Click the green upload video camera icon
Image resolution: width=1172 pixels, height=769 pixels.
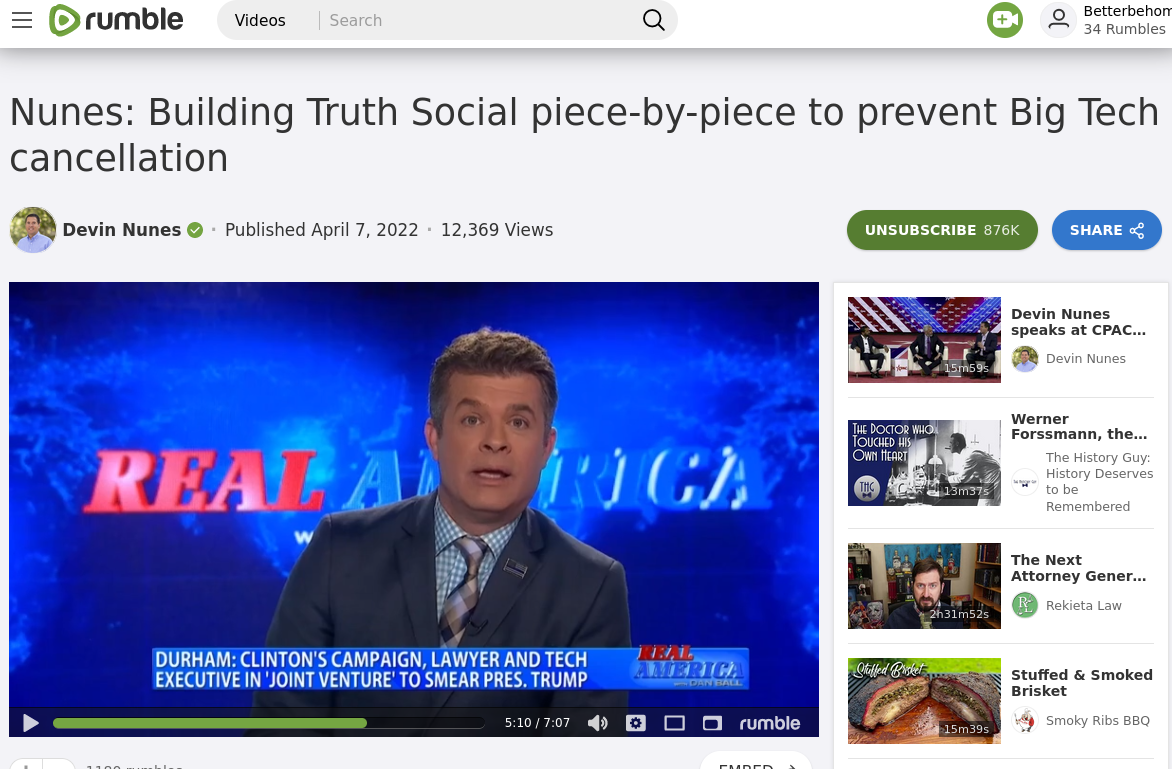click(1005, 20)
